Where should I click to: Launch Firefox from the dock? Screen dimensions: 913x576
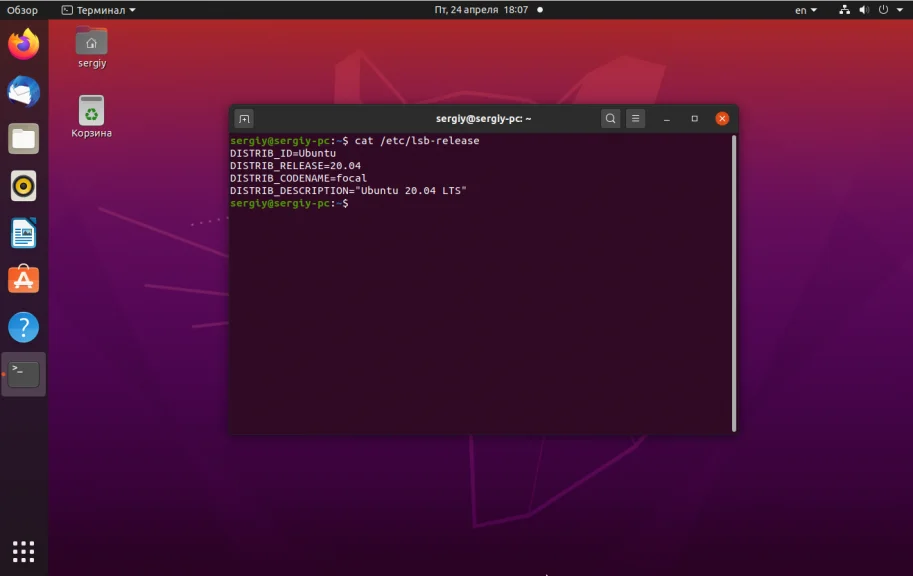24,45
